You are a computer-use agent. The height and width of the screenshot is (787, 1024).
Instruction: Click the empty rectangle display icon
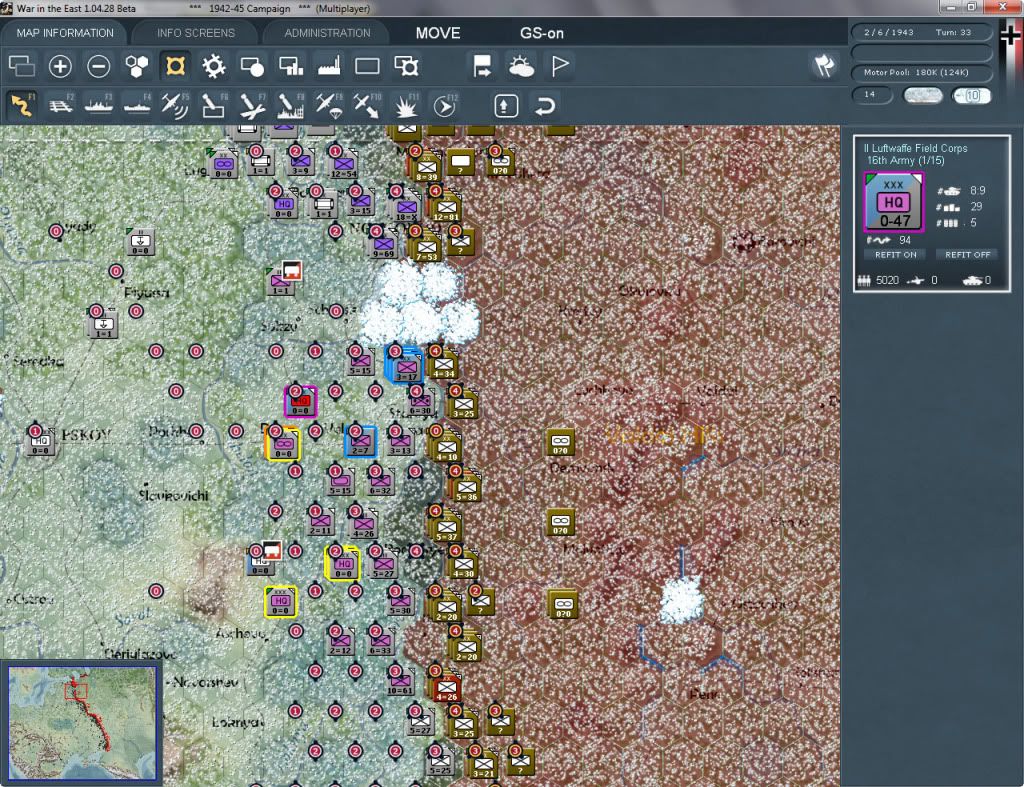[367, 66]
